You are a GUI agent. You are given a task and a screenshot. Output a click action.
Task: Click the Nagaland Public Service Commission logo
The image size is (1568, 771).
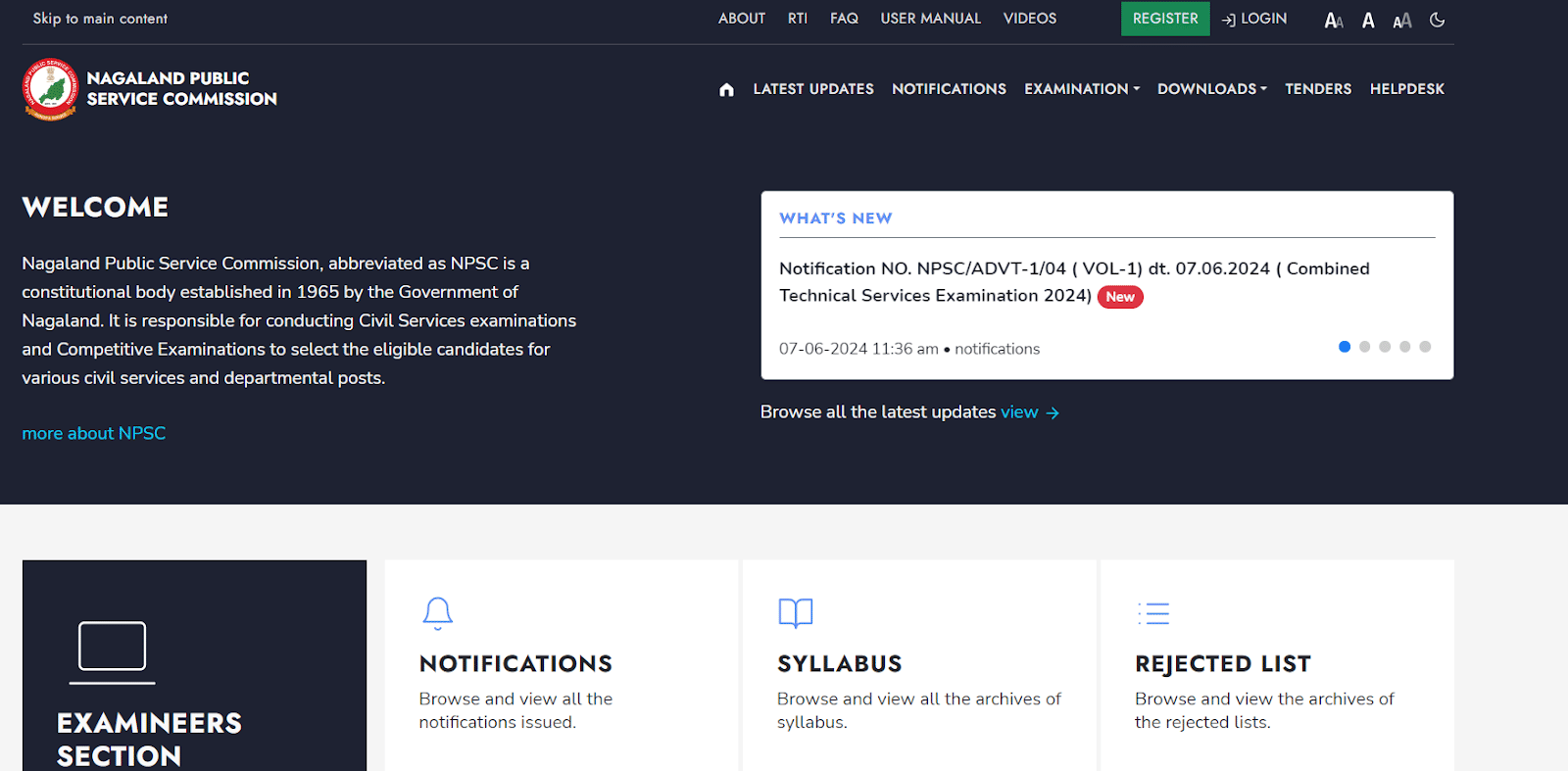[50, 89]
